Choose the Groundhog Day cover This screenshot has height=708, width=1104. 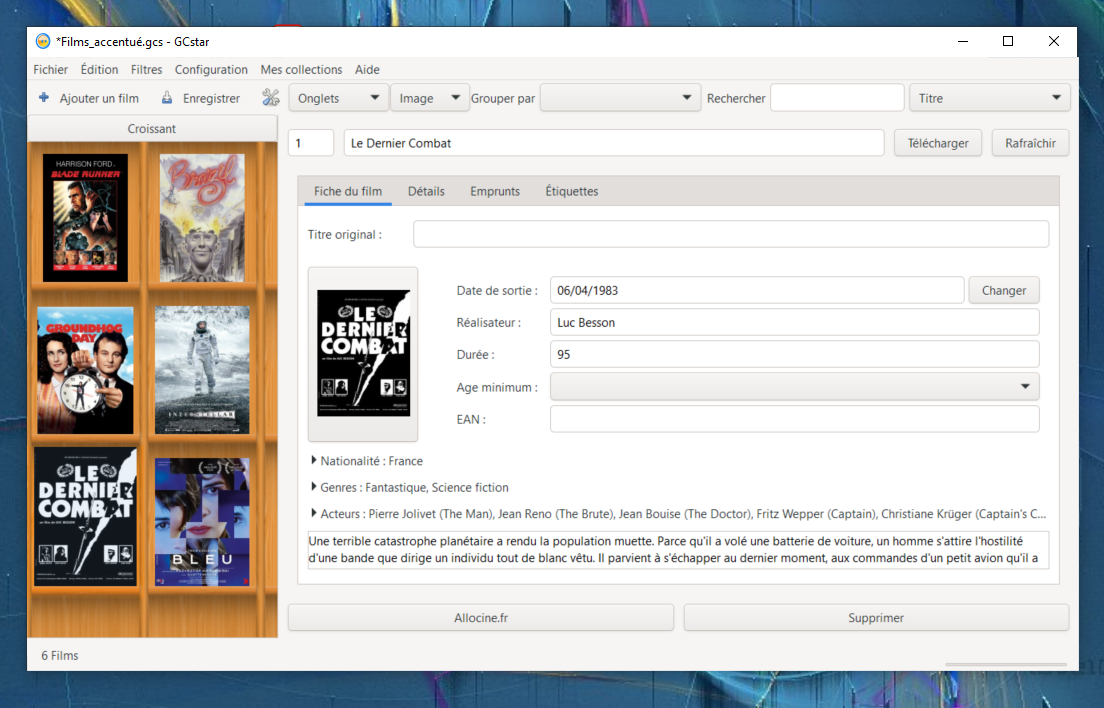pyautogui.click(x=85, y=370)
